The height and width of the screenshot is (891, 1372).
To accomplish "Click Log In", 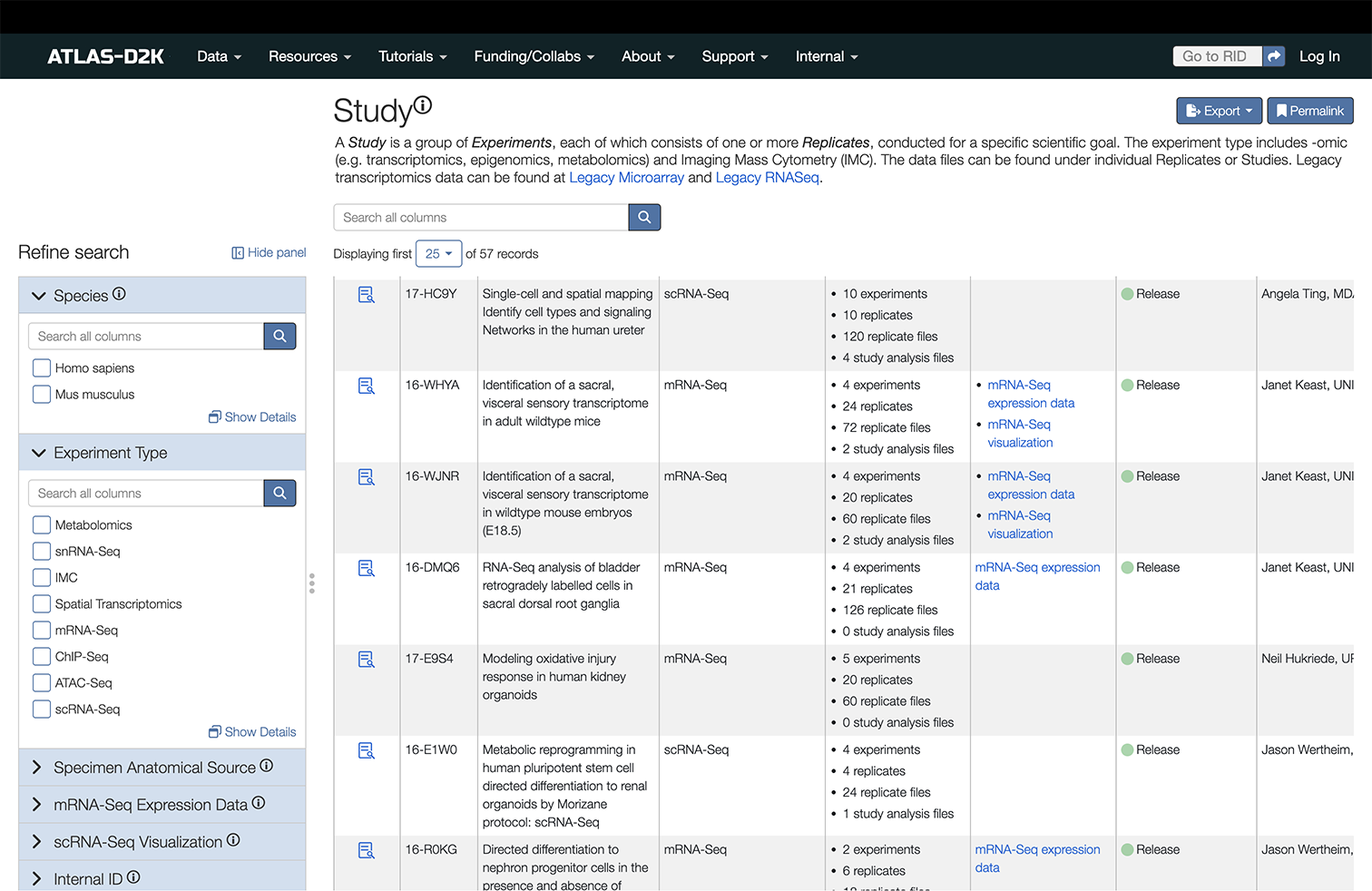I will [1318, 56].
